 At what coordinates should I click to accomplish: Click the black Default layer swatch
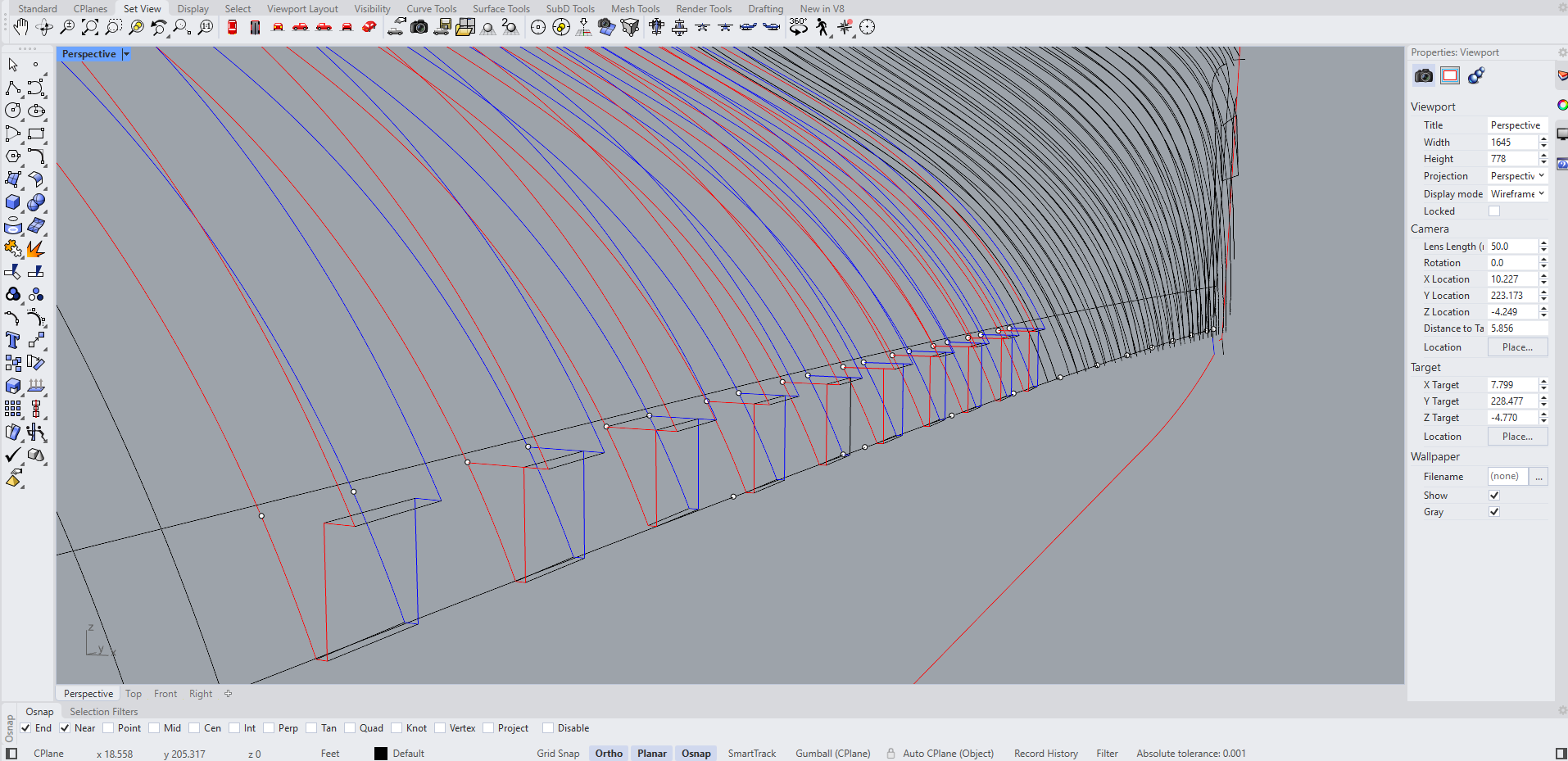pos(381,754)
